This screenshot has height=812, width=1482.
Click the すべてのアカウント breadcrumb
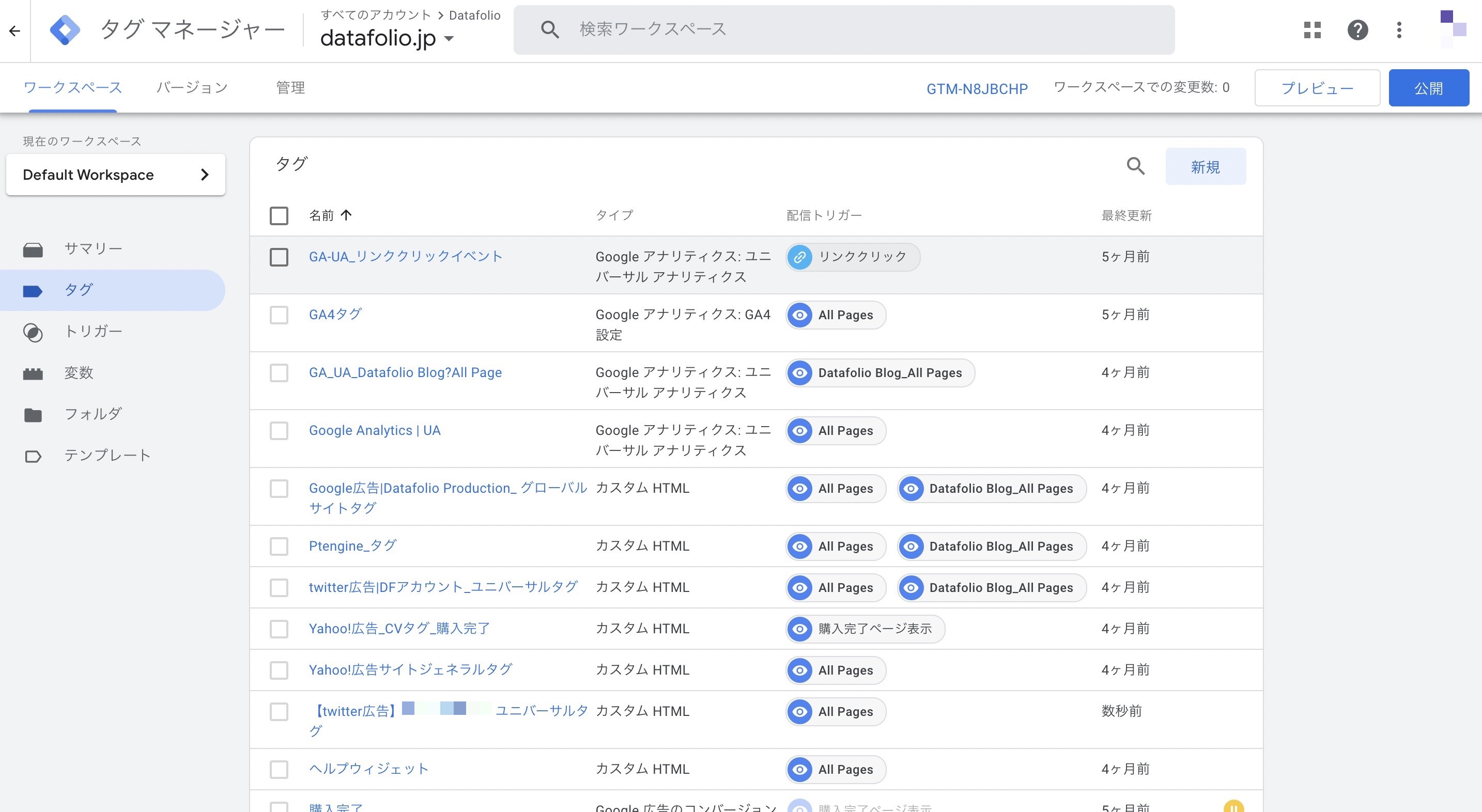[376, 15]
